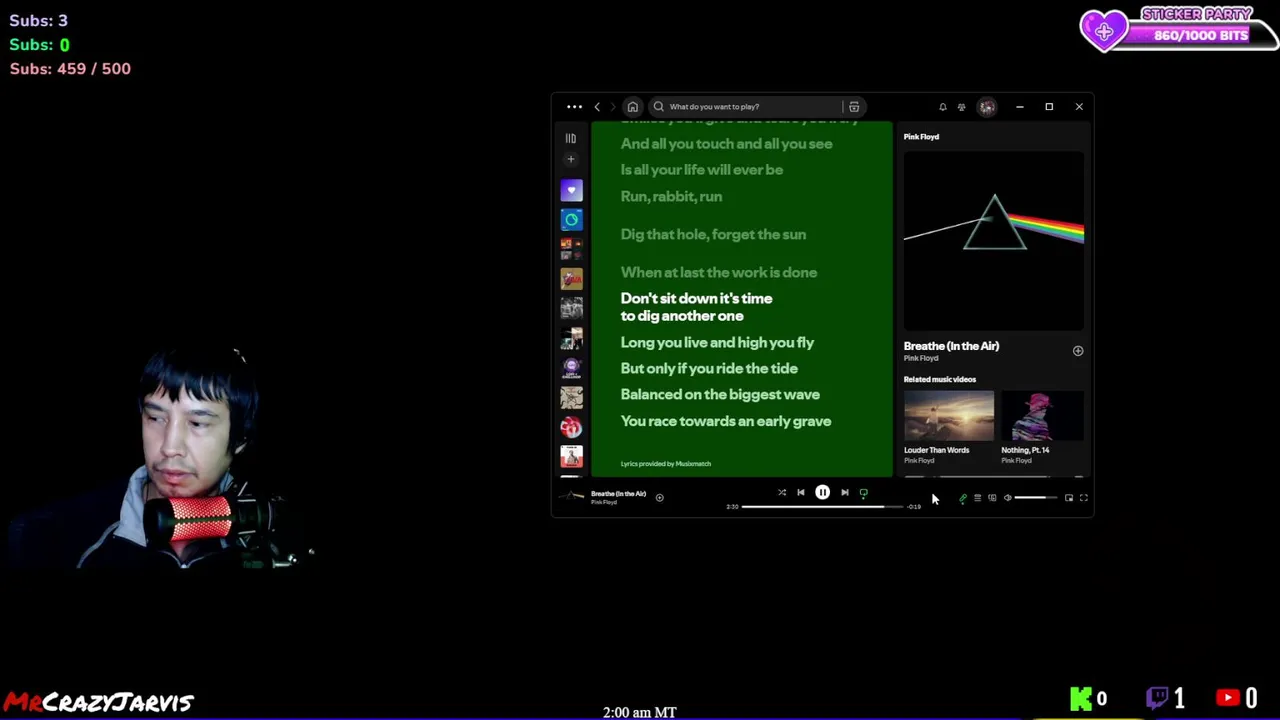This screenshot has width=1280, height=720.
Task: Mute the volume speaker icon
Action: [1007, 498]
